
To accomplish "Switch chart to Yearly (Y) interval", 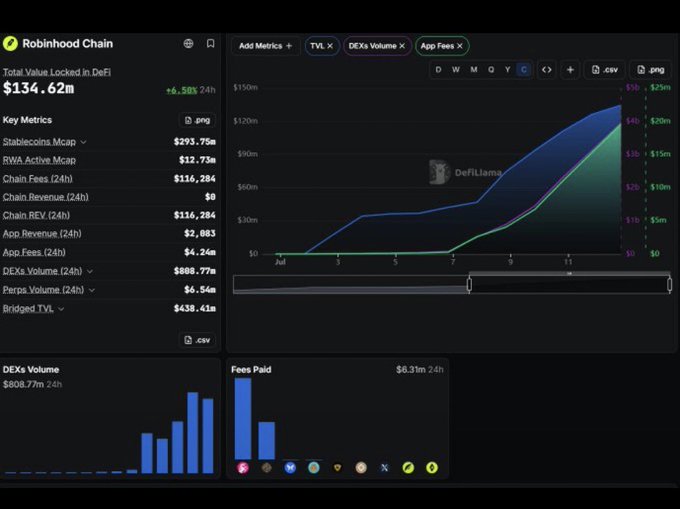I will click(x=507, y=70).
